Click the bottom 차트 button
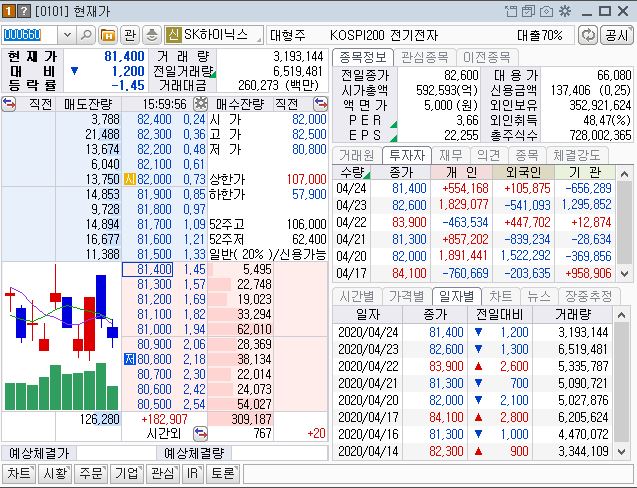 pyautogui.click(x=19, y=473)
